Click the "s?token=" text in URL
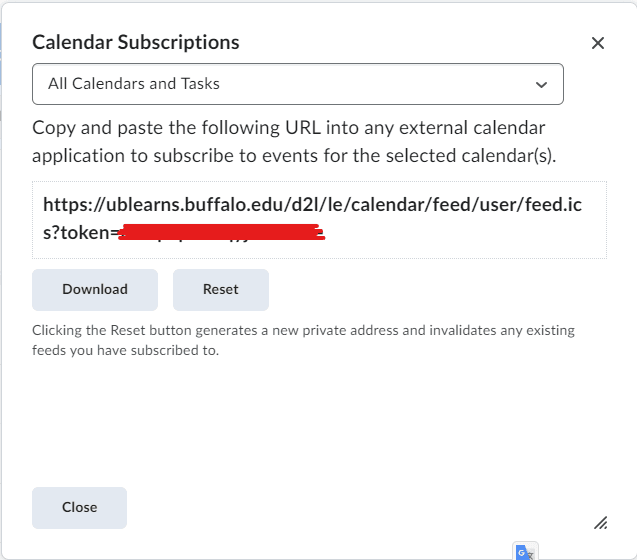Screen dimensions: 637x560 80,234
